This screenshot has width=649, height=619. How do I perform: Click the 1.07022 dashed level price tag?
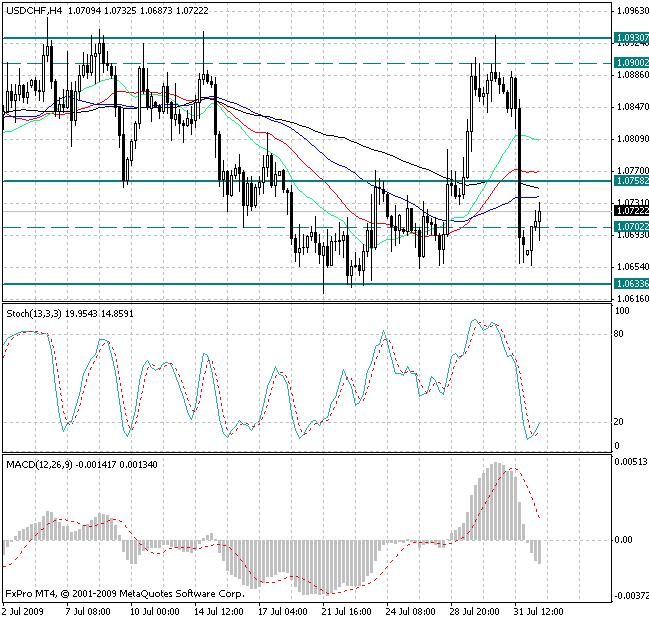(x=629, y=227)
